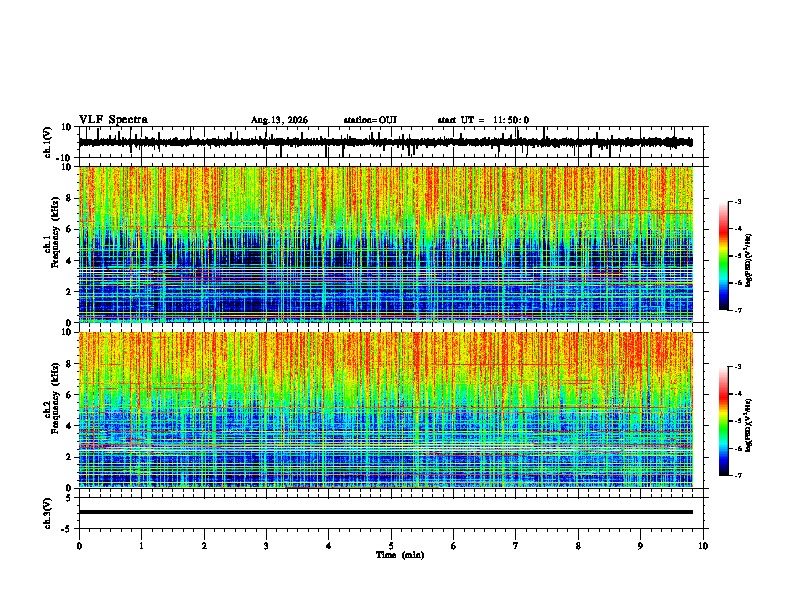Click inside the ch.1 spectrogram panel
This screenshot has height=612, width=792.
pyautogui.click(x=385, y=244)
